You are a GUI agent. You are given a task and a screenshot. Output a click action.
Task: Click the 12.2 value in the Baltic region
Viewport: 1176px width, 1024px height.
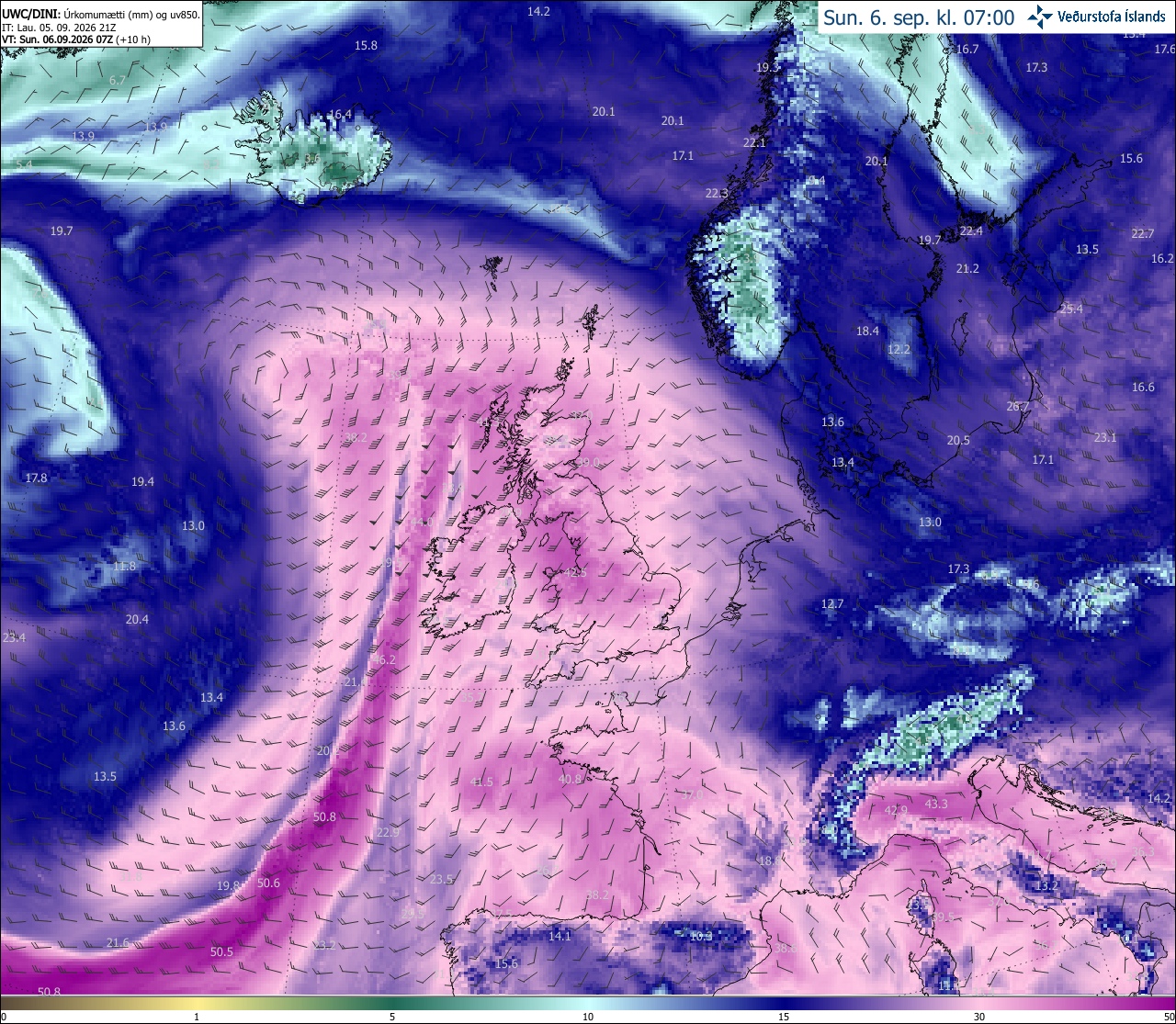(x=899, y=350)
